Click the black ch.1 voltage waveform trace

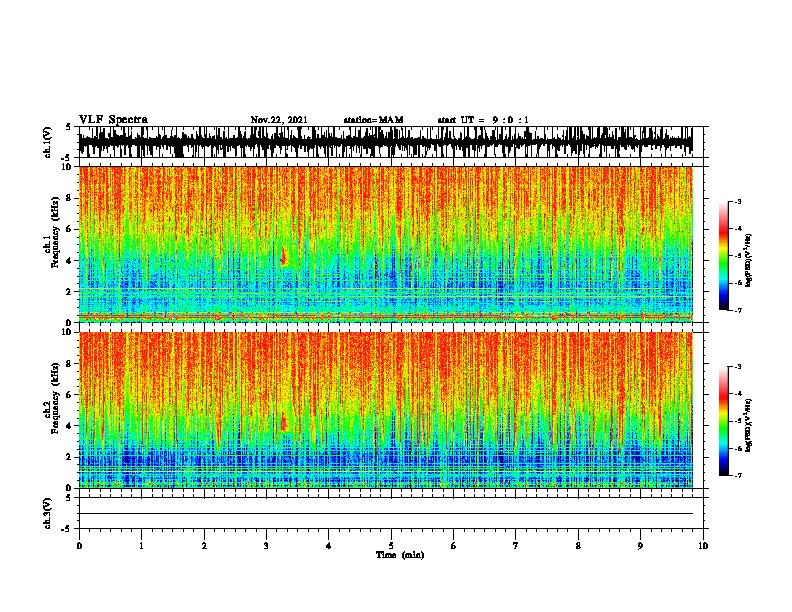pos(386,142)
